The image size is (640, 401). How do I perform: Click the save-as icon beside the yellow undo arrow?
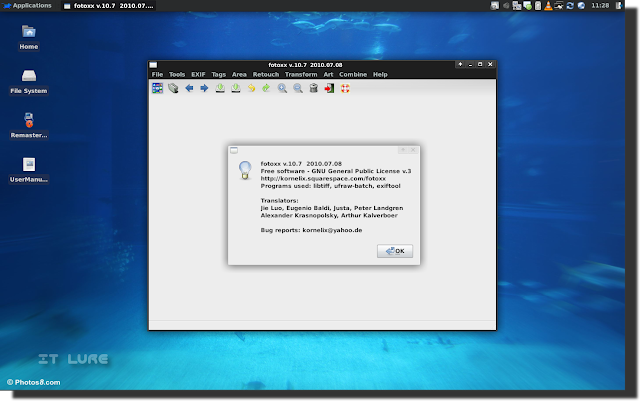coord(236,88)
